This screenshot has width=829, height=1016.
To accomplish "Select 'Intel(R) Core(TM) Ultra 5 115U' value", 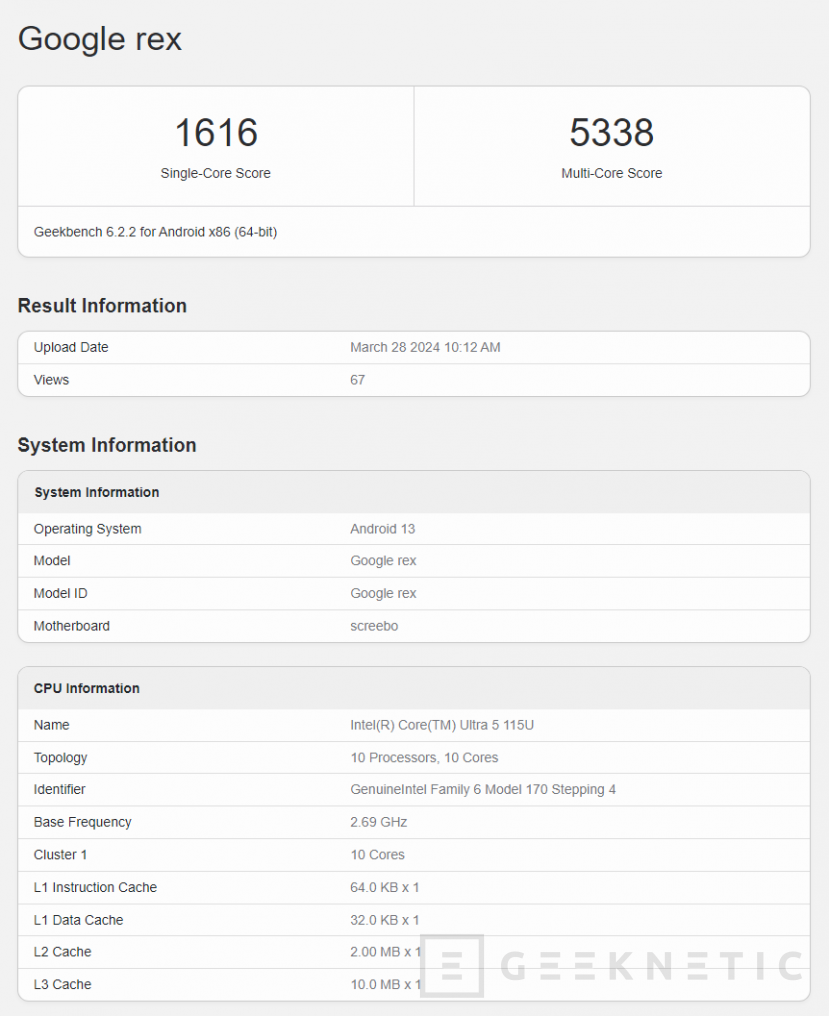I will (x=442, y=725).
